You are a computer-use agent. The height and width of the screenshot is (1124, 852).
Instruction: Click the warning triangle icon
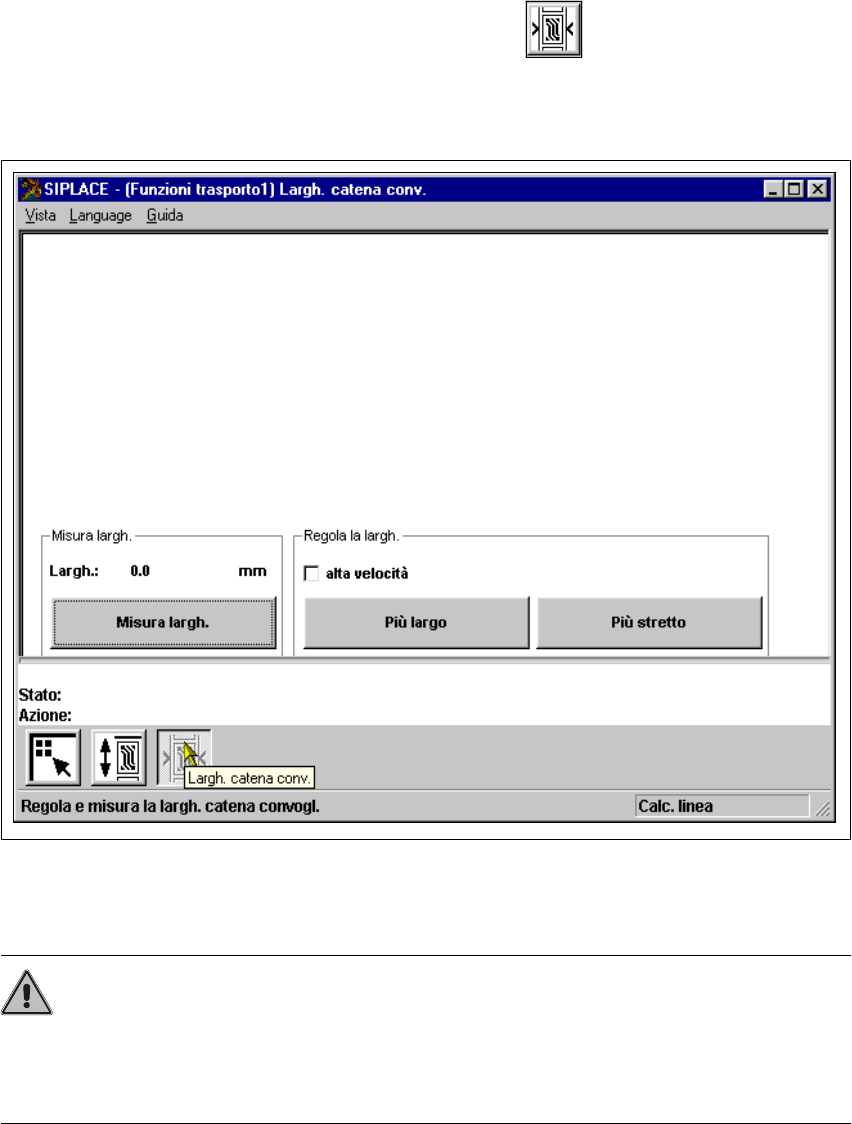(27, 993)
